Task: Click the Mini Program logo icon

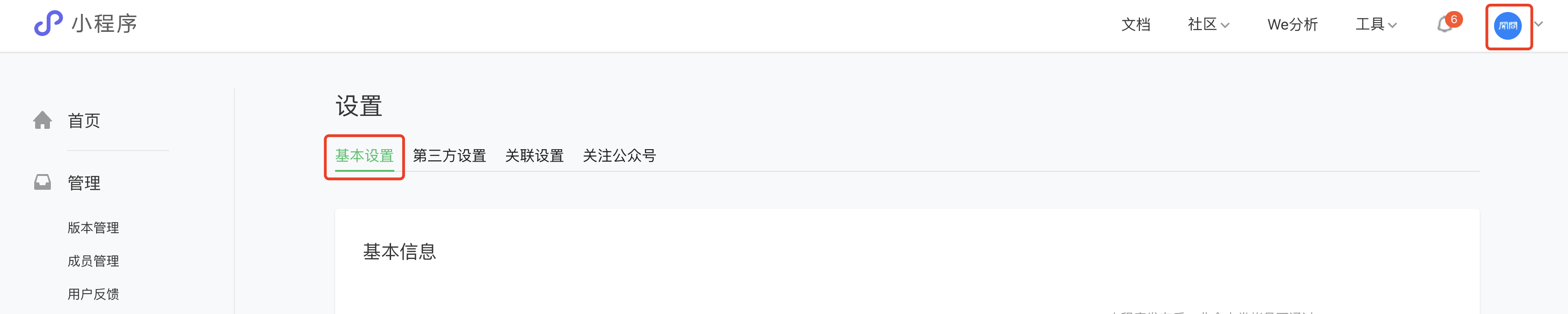Action: [48, 24]
